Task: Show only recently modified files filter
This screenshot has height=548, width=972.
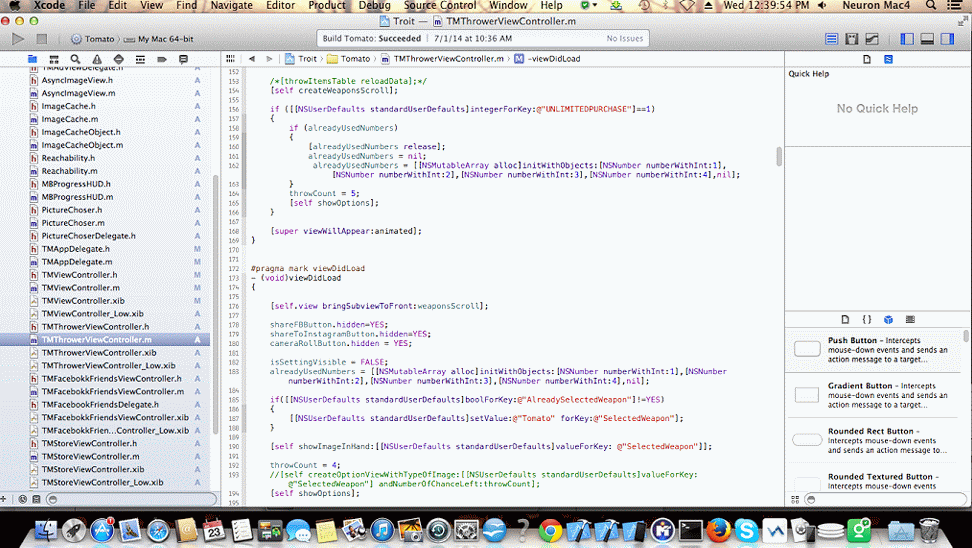Action: pyautogui.click(x=23, y=499)
